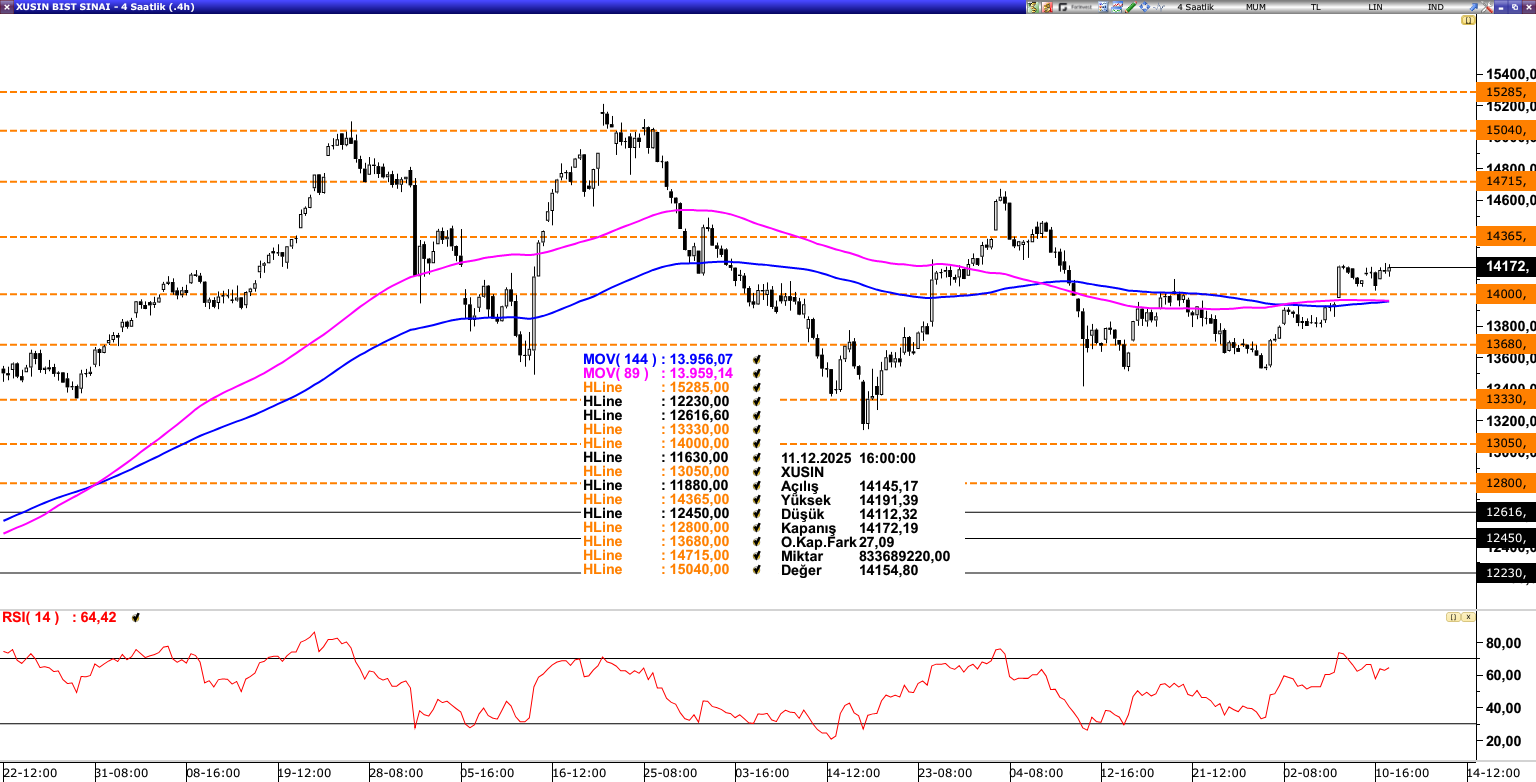Click the yellow badge icon above price axis
This screenshot has width=1536, height=782.
pyautogui.click(x=1468, y=20)
